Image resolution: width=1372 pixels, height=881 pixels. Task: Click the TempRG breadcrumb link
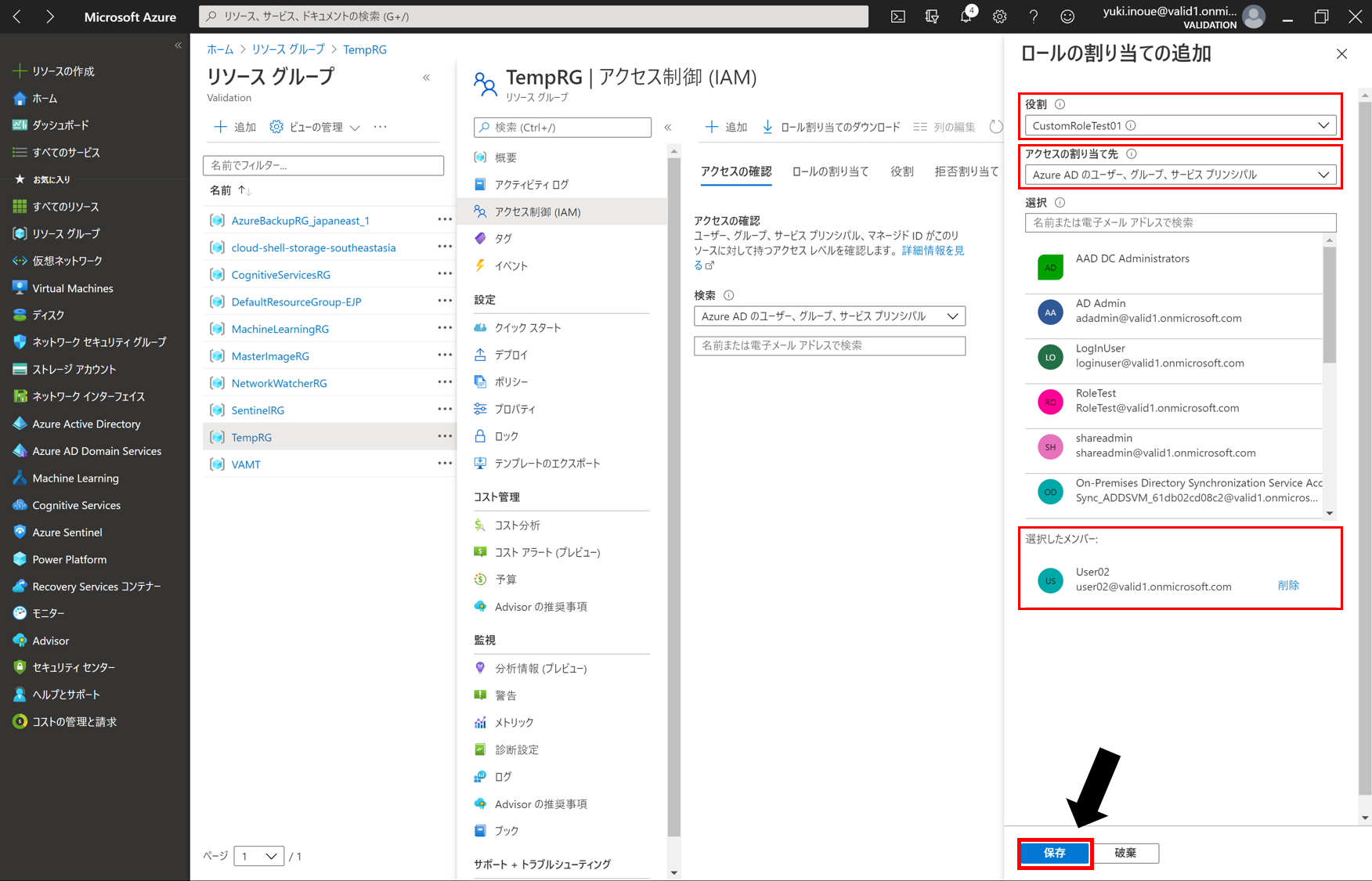(x=365, y=49)
